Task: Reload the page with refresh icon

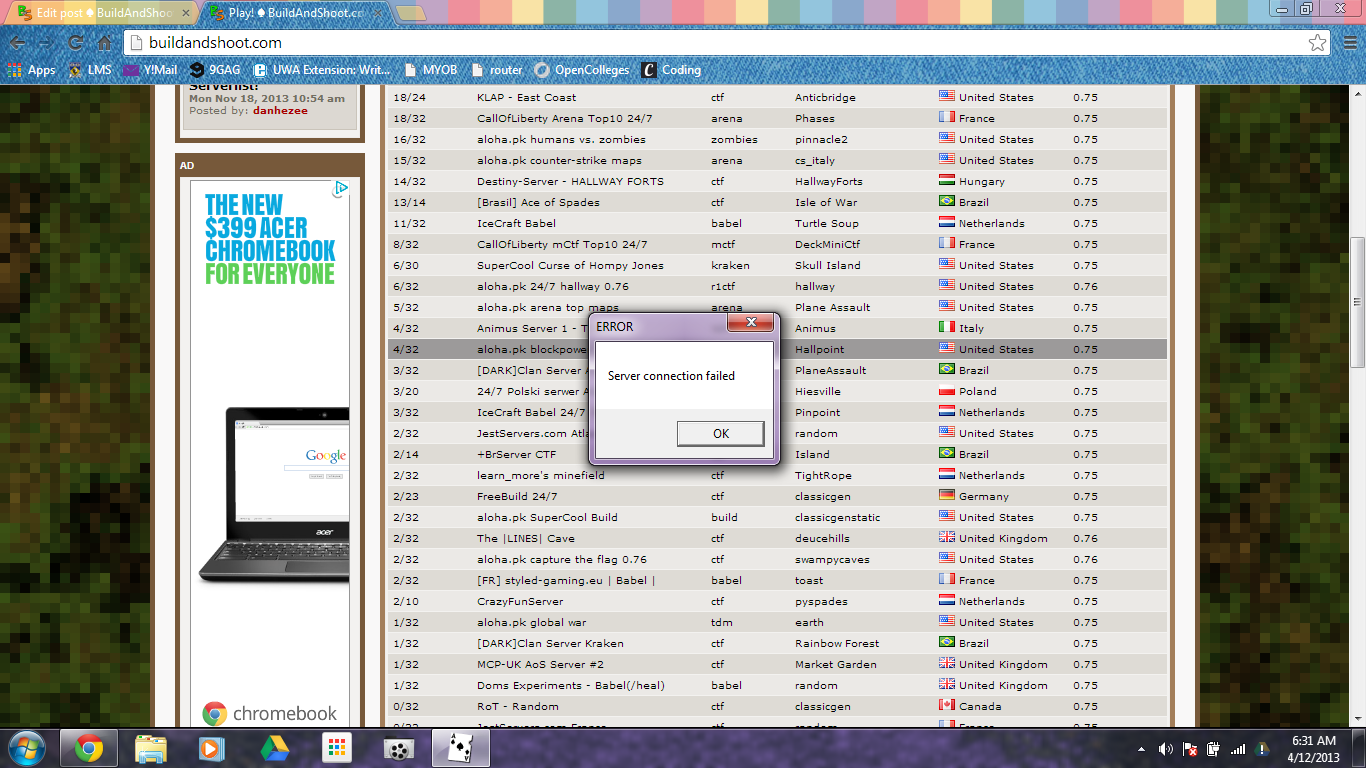Action: point(75,43)
